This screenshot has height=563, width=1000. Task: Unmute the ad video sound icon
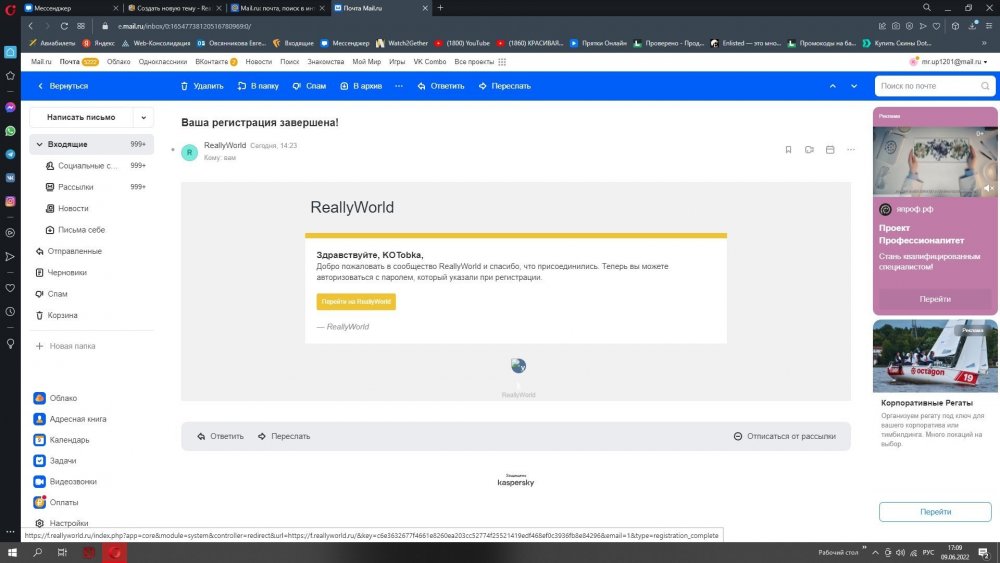click(988, 188)
